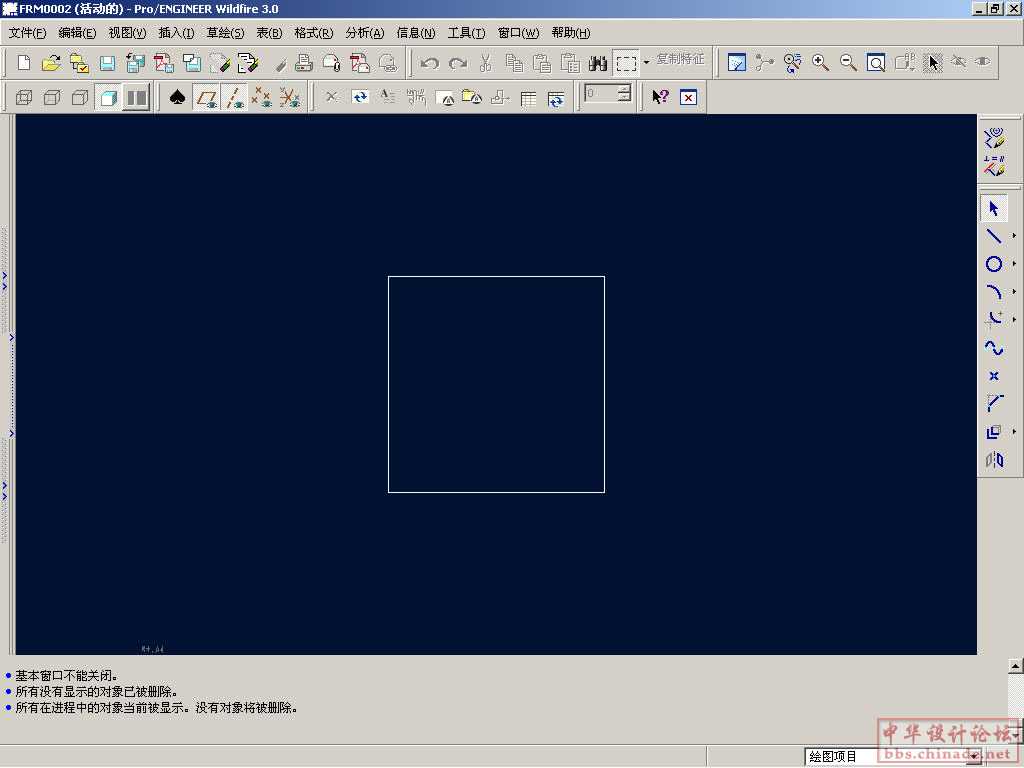Expand the use edge tool flyout arrow
Viewport: 1024px width, 768px height.
click(1014, 432)
